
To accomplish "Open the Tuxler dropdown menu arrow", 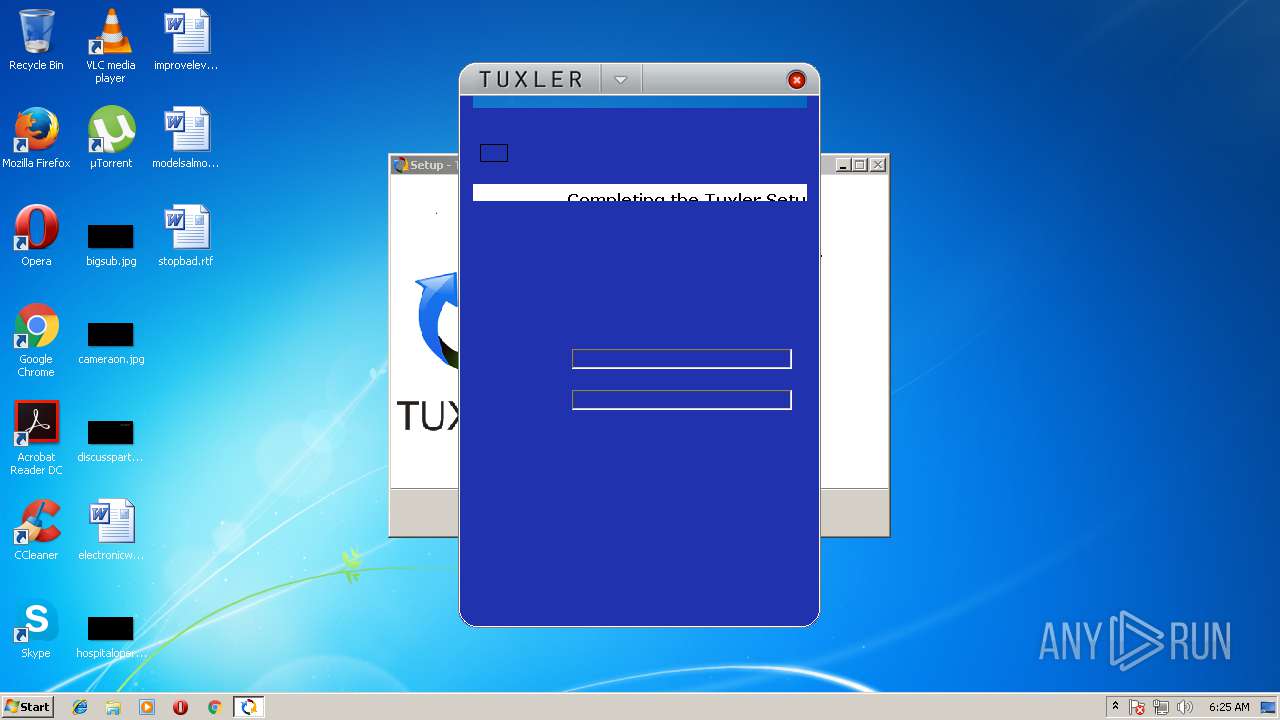I will click(x=620, y=80).
